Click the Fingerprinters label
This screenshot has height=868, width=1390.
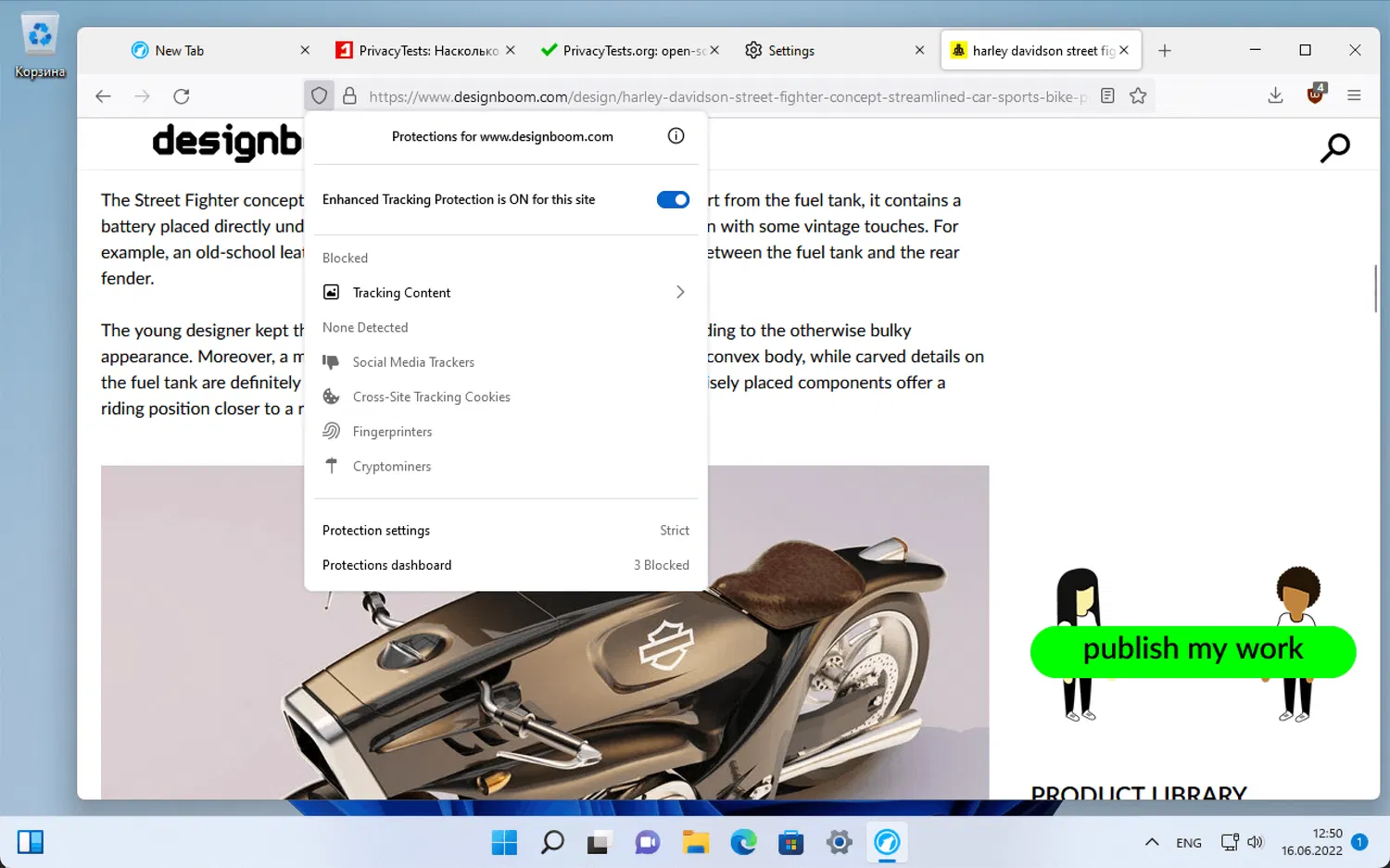392,432
